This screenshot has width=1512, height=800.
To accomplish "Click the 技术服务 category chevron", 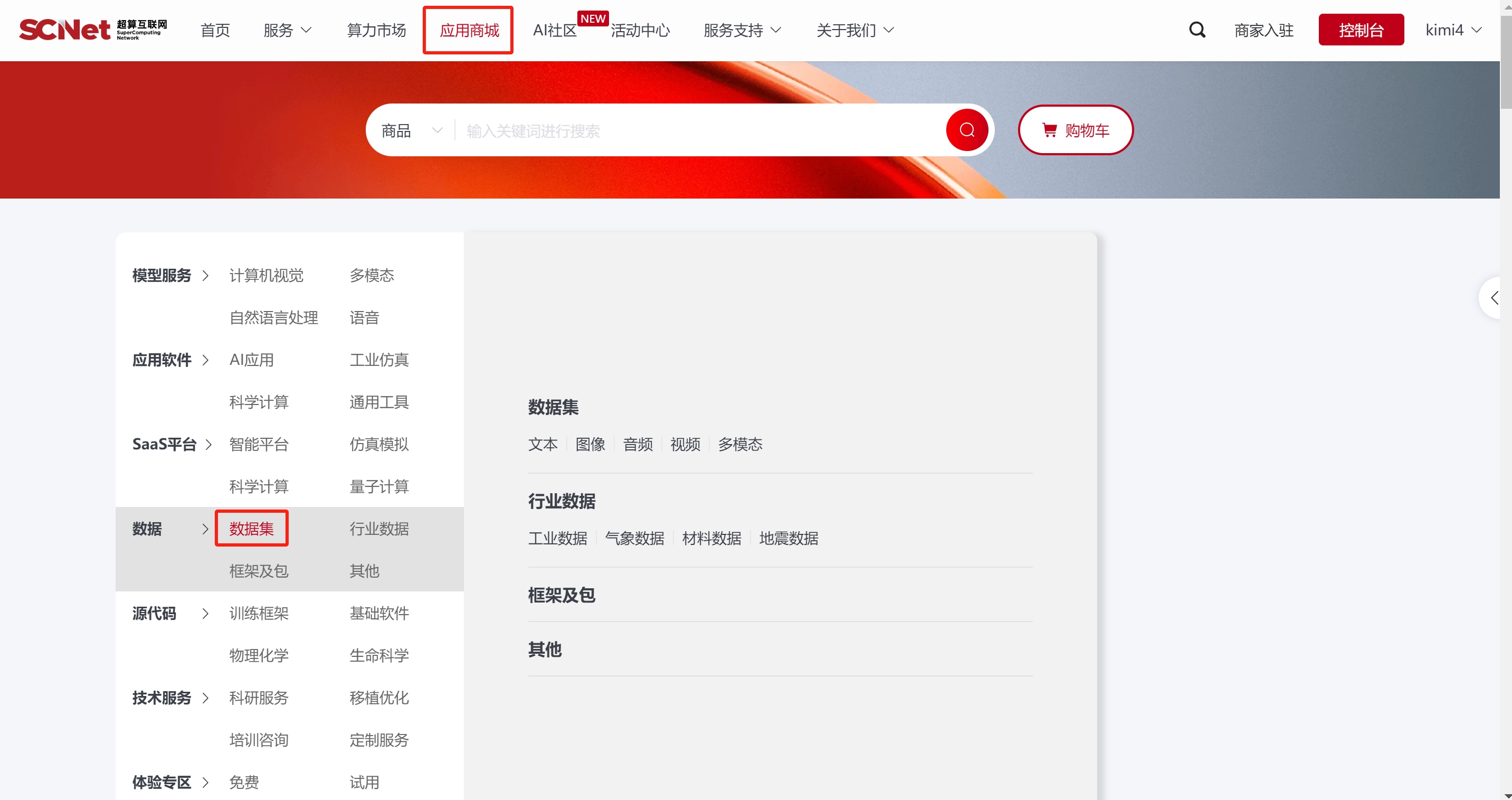I will point(205,699).
